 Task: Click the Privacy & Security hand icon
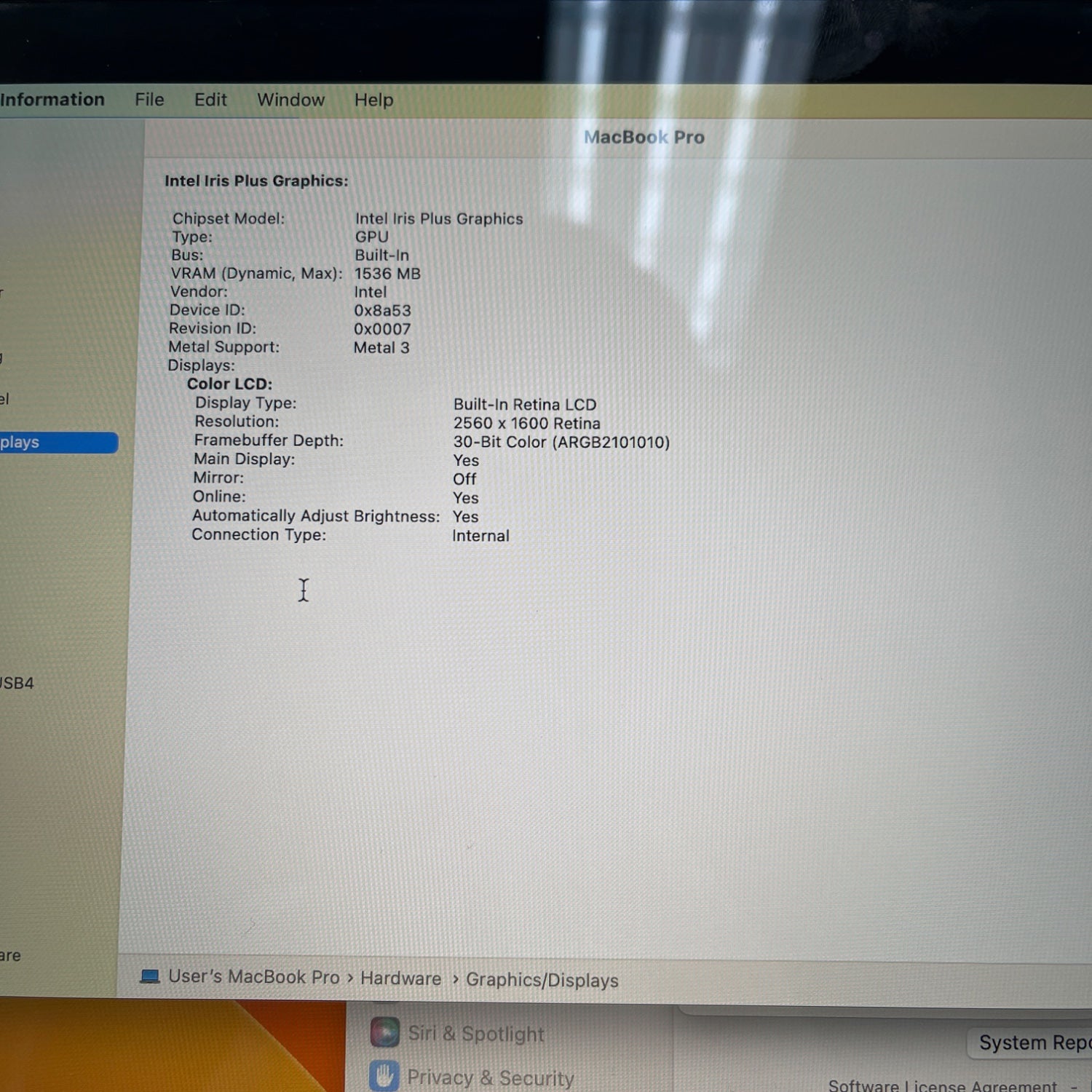point(384,1075)
